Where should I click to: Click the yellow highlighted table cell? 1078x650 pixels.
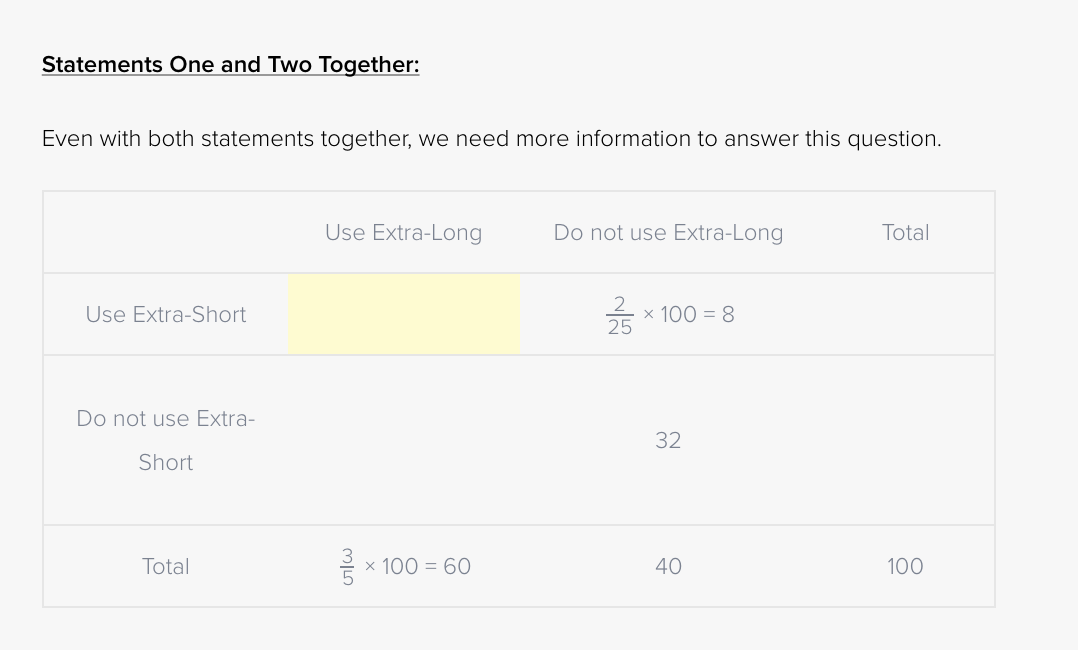pyautogui.click(x=403, y=314)
